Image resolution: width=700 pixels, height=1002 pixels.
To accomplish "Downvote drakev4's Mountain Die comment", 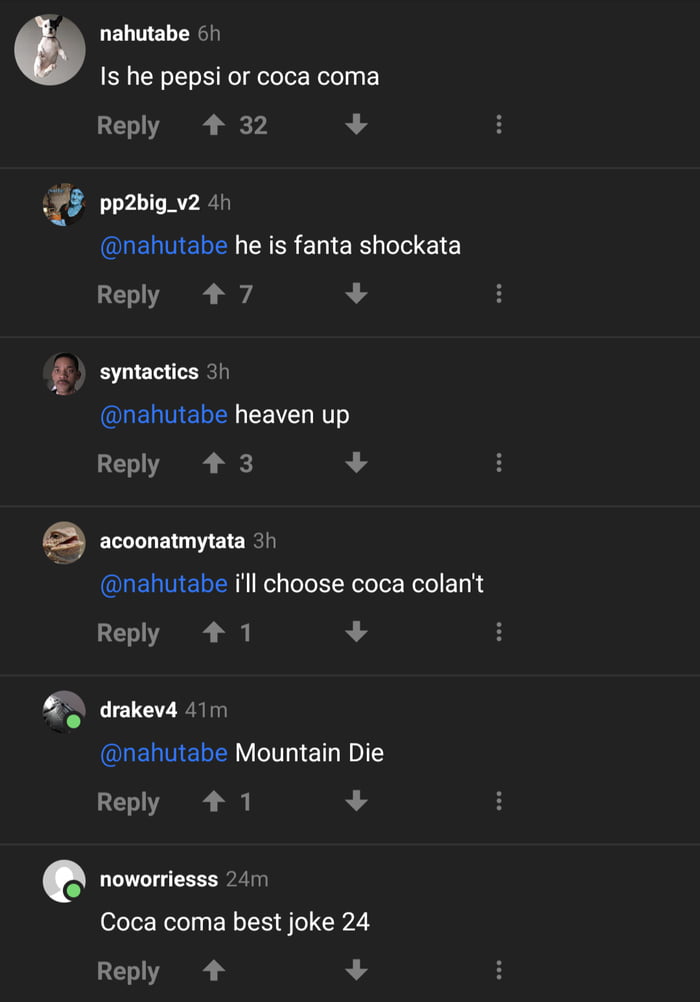I will [356, 801].
